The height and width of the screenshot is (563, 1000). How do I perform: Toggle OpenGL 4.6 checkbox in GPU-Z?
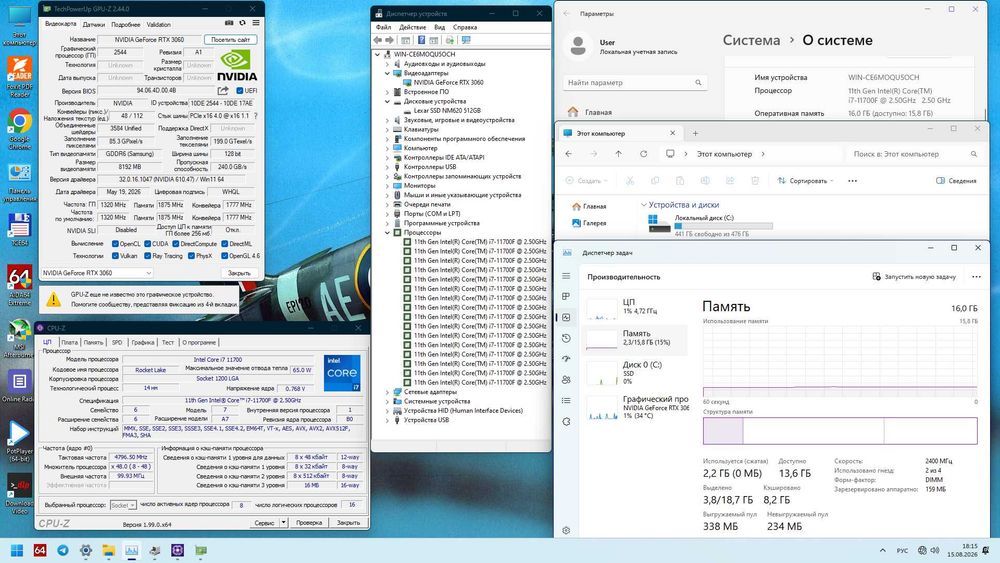(224, 256)
